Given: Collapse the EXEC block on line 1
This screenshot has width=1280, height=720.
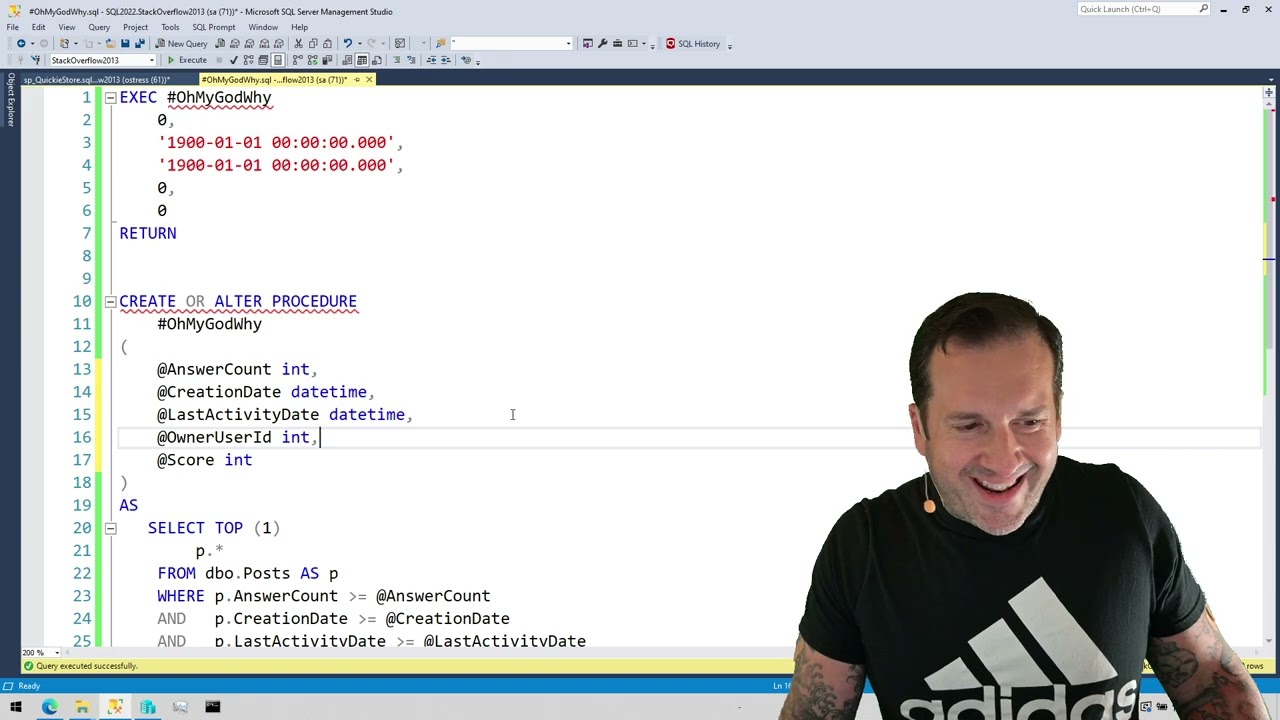Looking at the screenshot, I should click(x=110, y=97).
